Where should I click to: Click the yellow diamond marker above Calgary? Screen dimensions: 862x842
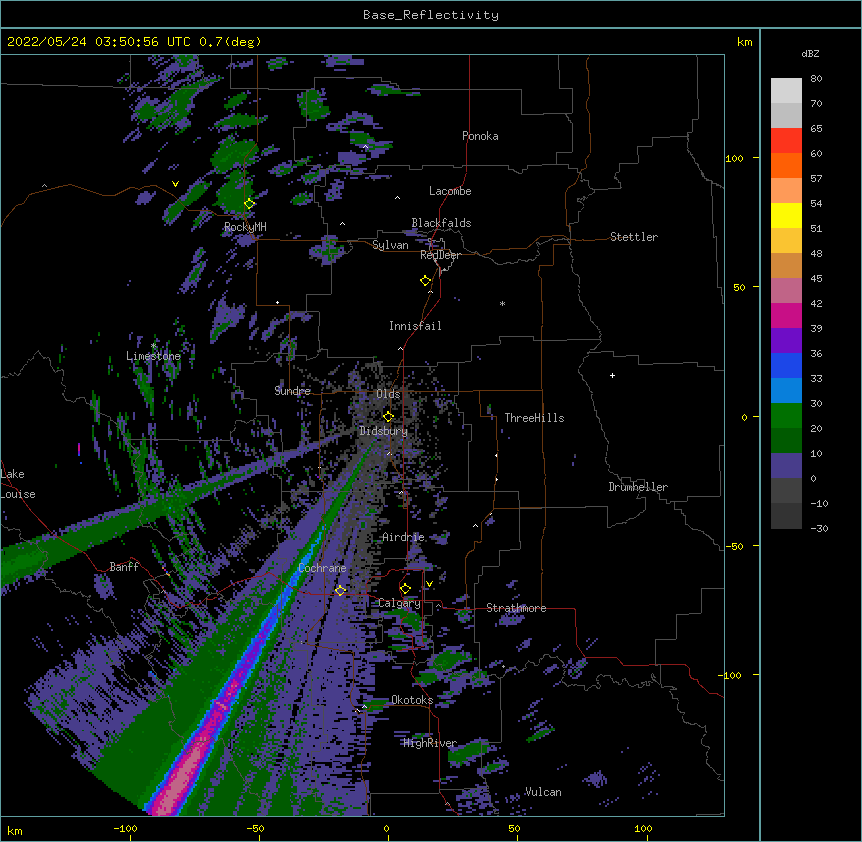point(405,589)
